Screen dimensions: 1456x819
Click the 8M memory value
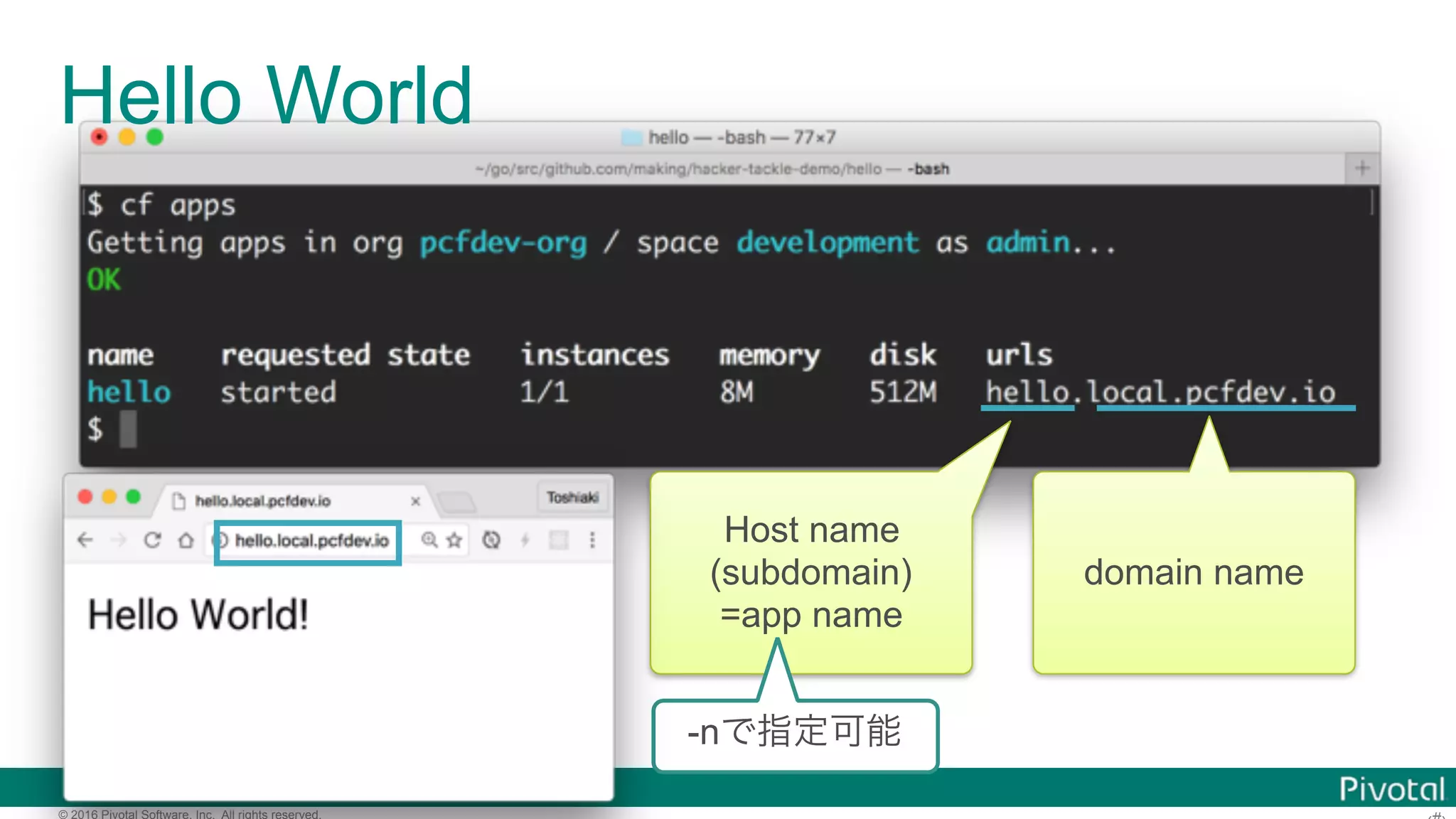(x=737, y=392)
